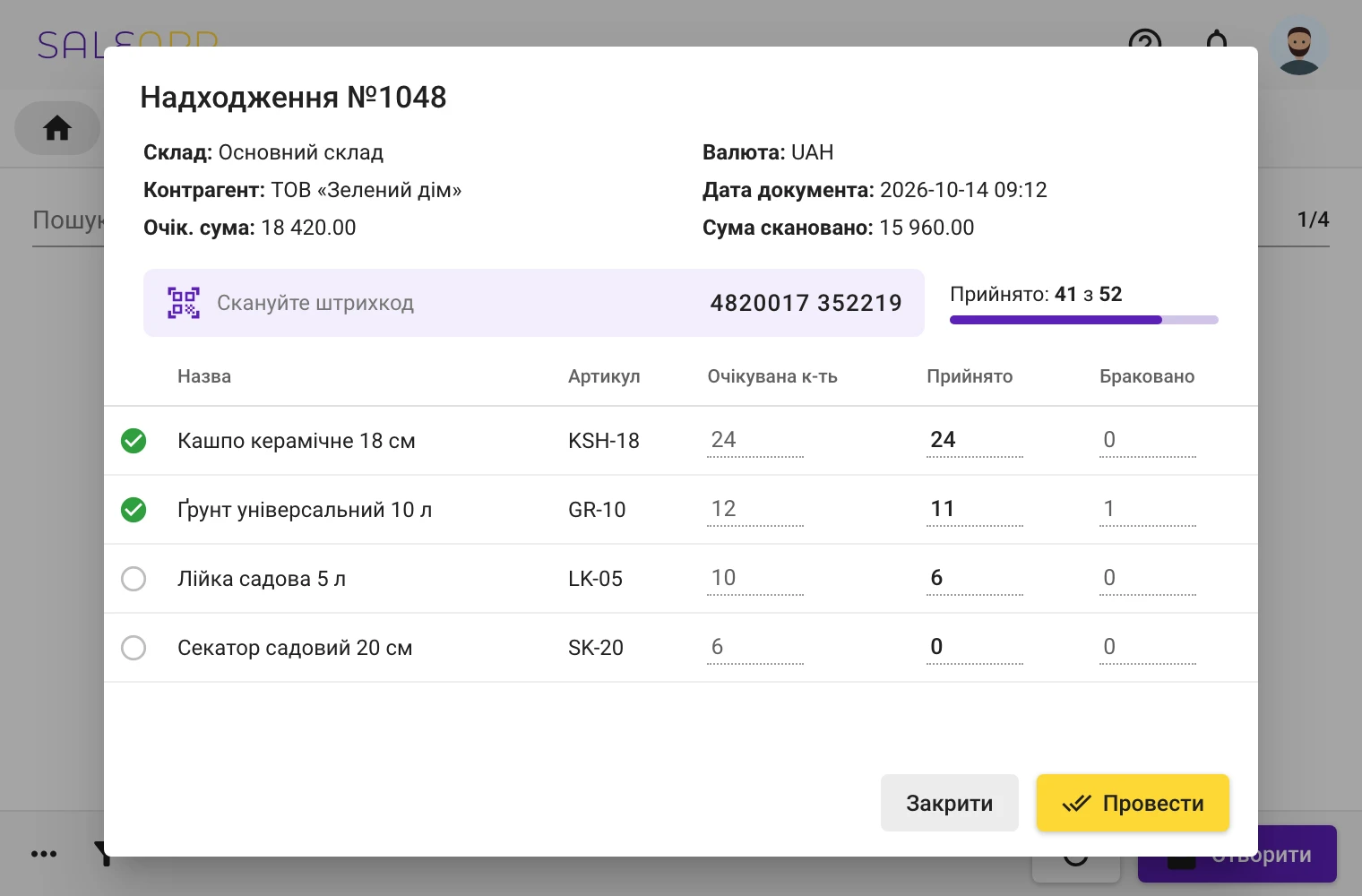Click the Очікувана к-ть column header
Screen dimensions: 1362x896
[772, 376]
